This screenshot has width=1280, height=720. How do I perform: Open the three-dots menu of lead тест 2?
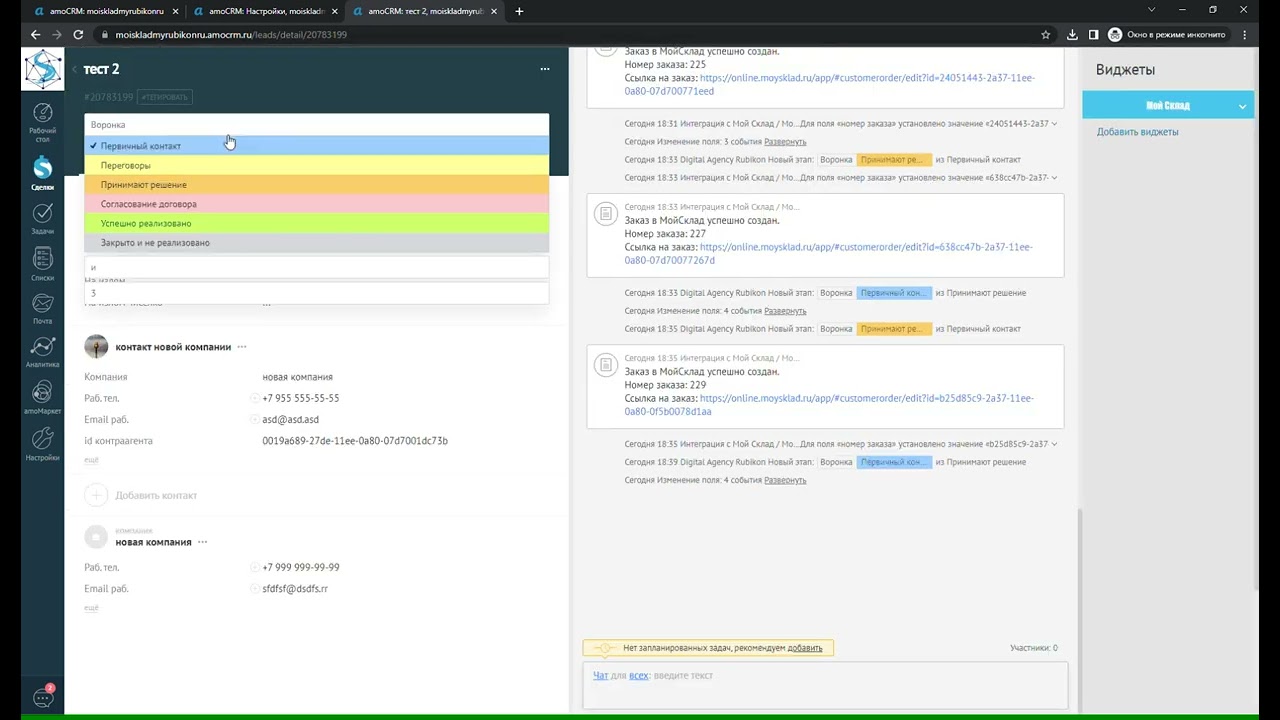pos(545,69)
